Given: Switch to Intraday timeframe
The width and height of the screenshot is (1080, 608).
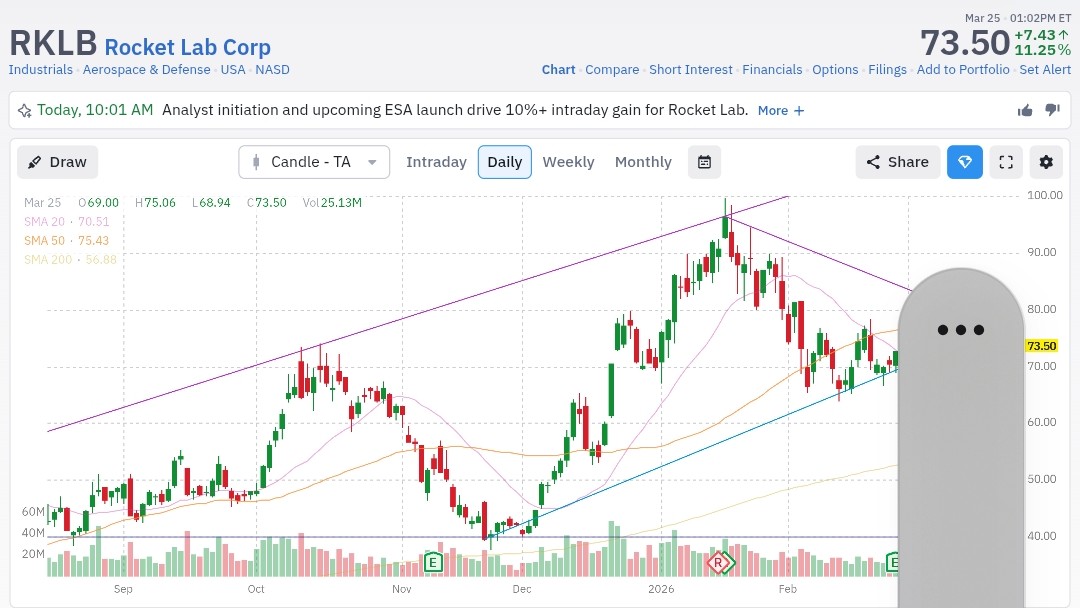Looking at the screenshot, I should (436, 162).
